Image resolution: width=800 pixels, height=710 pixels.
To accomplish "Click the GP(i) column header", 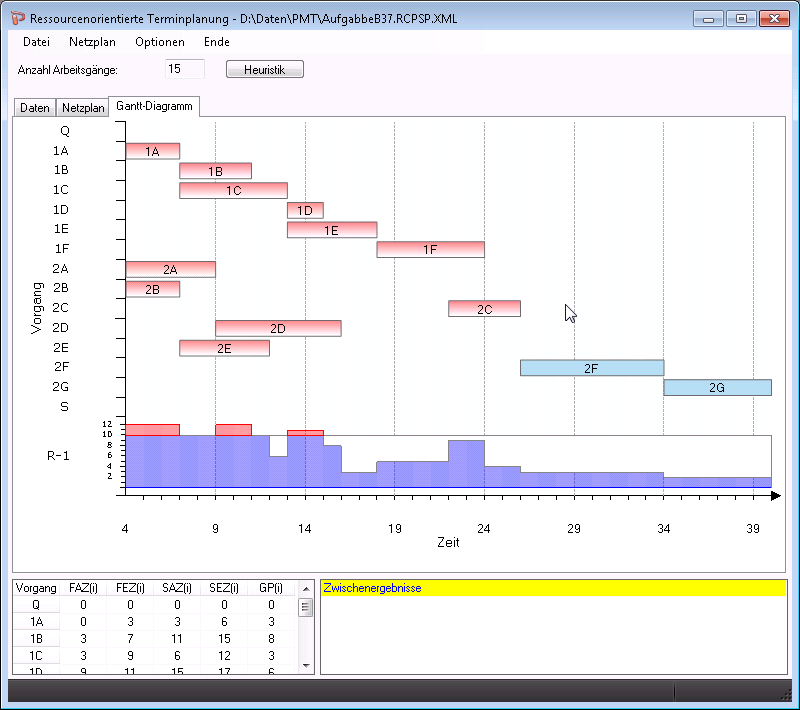I will (272, 588).
